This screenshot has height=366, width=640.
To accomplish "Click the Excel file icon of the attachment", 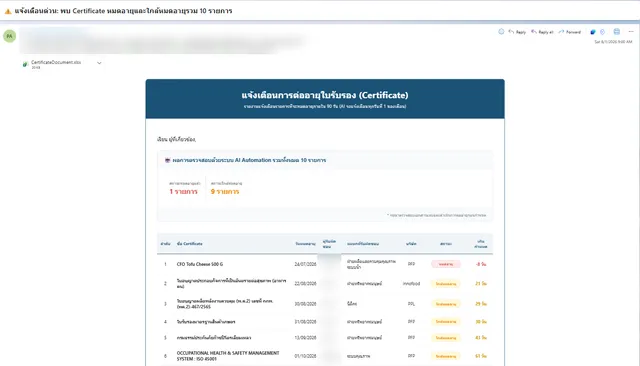I will pos(25,64).
